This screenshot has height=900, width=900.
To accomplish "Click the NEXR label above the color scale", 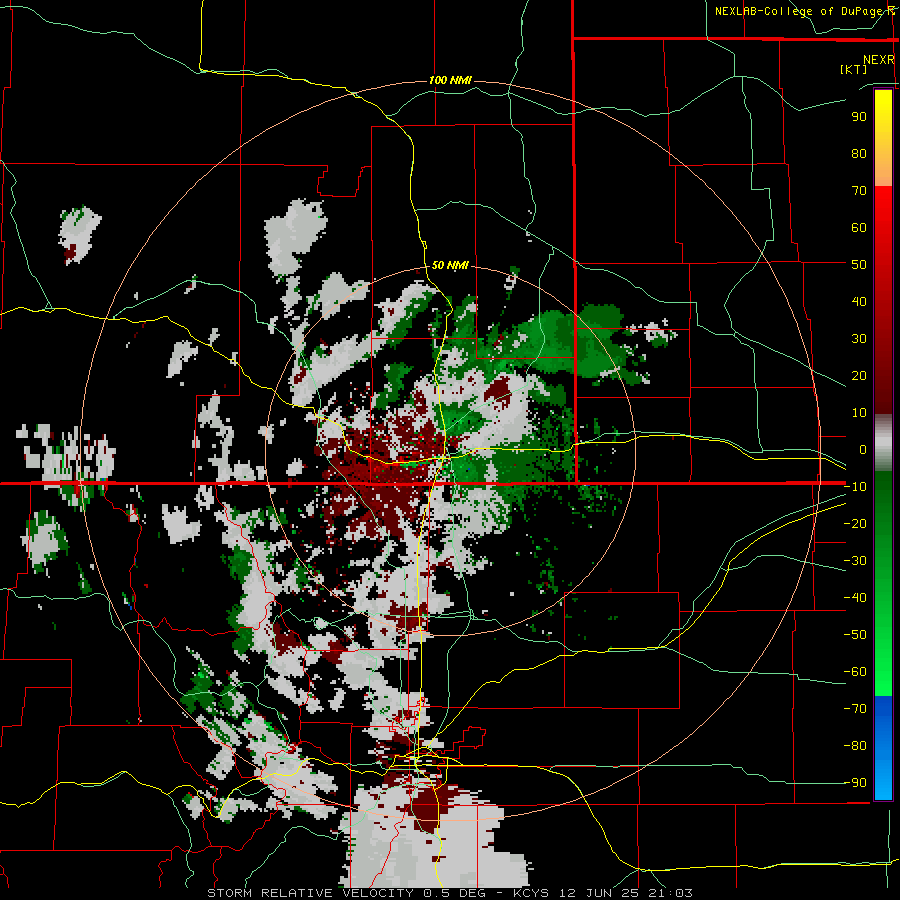I will point(879,60).
